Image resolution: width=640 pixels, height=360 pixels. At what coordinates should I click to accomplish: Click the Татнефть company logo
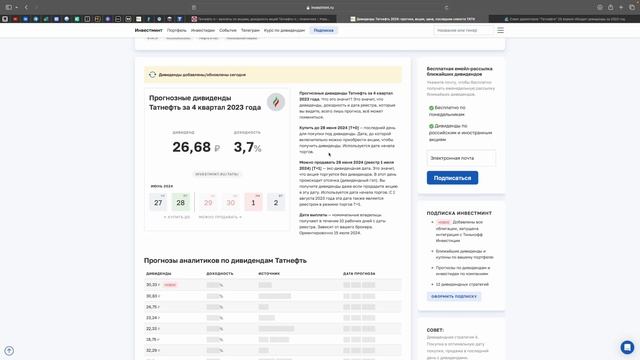pos(276,102)
